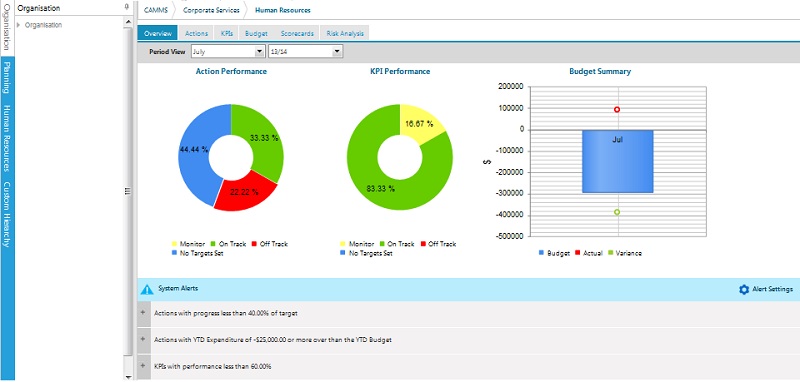
Task: Click the CAMMS breadcrumb link
Action: 156,10
